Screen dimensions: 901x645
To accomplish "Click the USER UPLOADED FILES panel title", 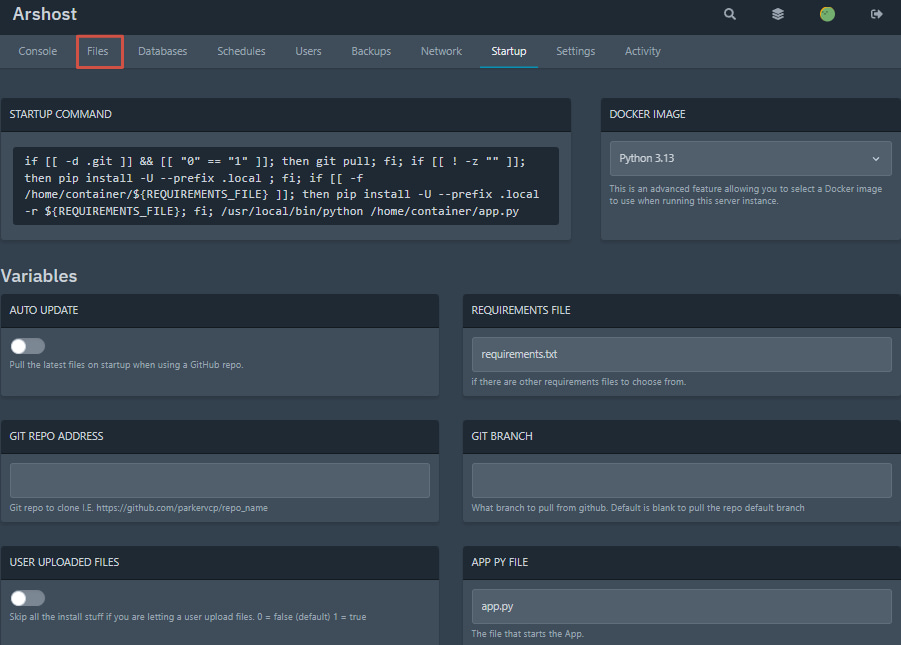I will [x=64, y=562].
